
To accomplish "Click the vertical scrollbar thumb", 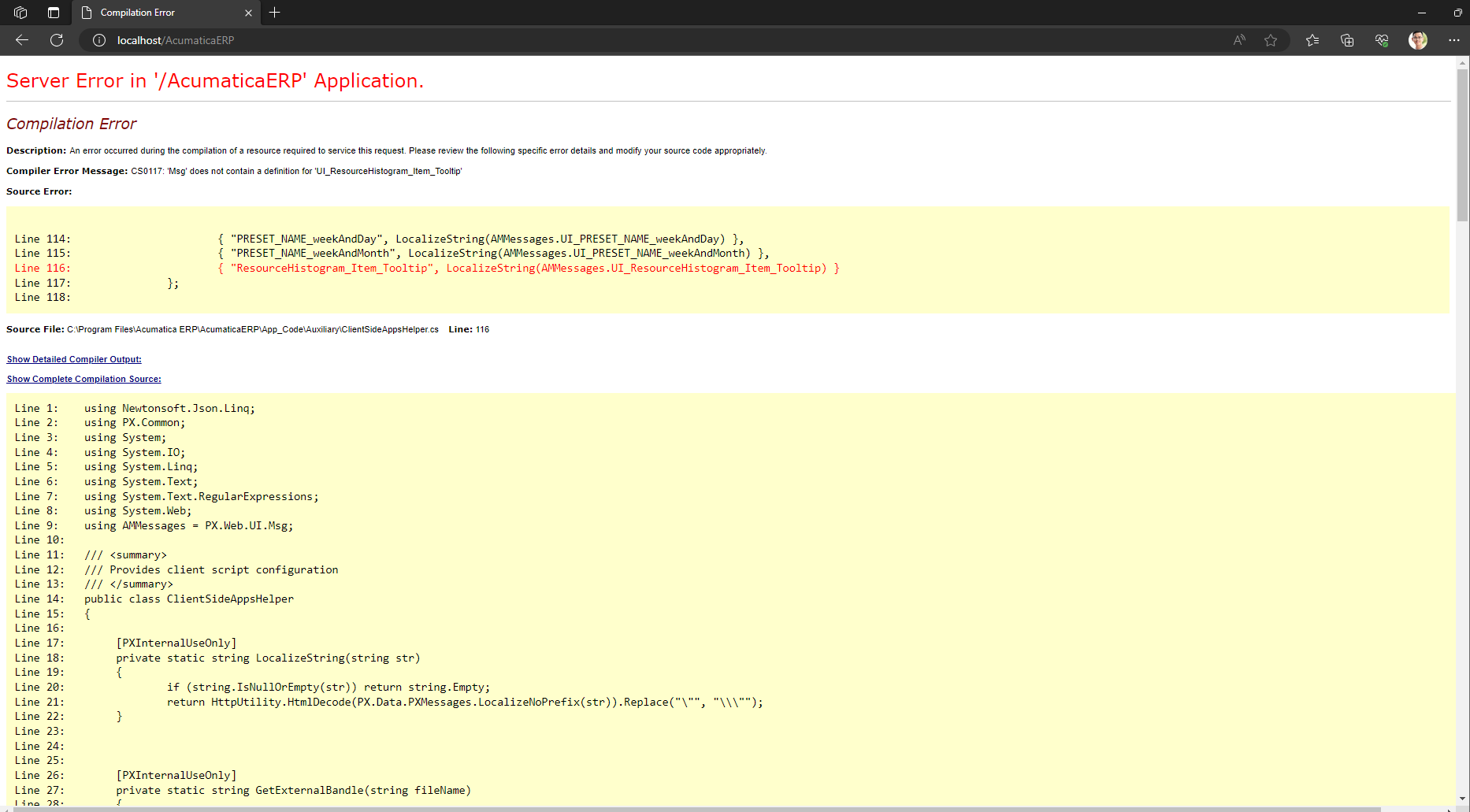I will 1462,145.
